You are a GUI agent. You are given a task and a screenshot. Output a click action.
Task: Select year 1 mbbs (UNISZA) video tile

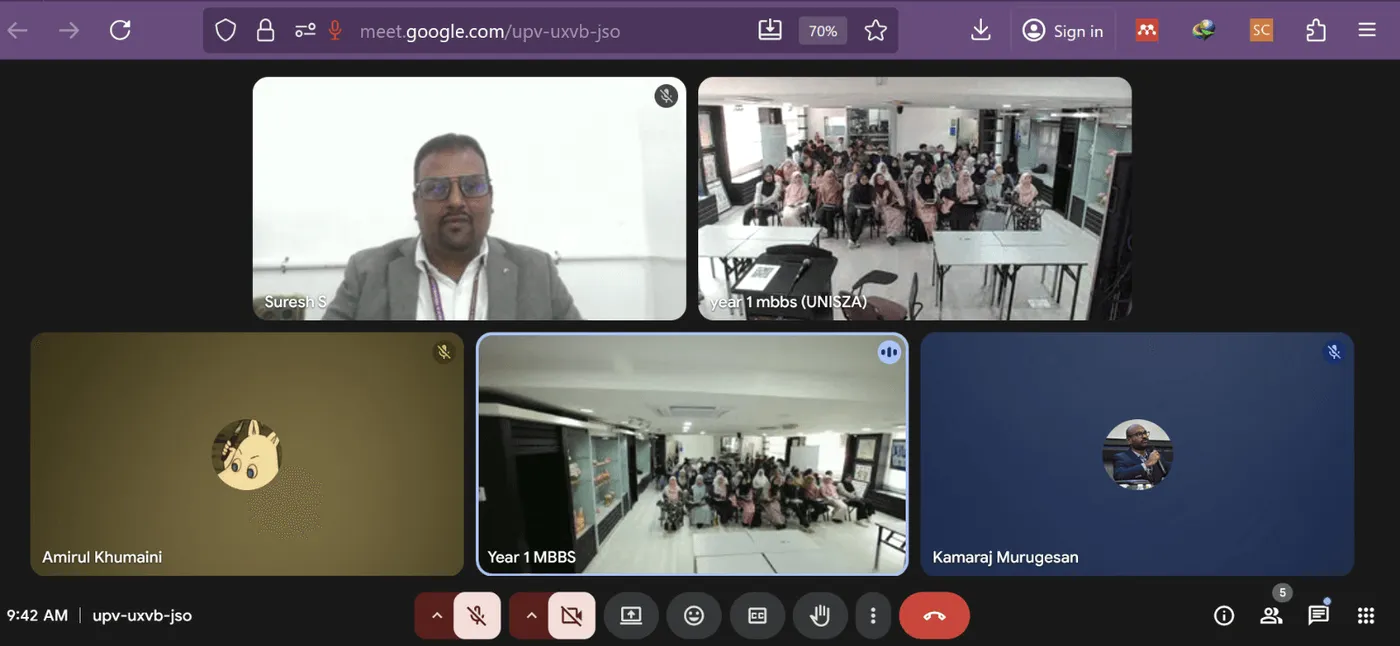[x=915, y=198]
